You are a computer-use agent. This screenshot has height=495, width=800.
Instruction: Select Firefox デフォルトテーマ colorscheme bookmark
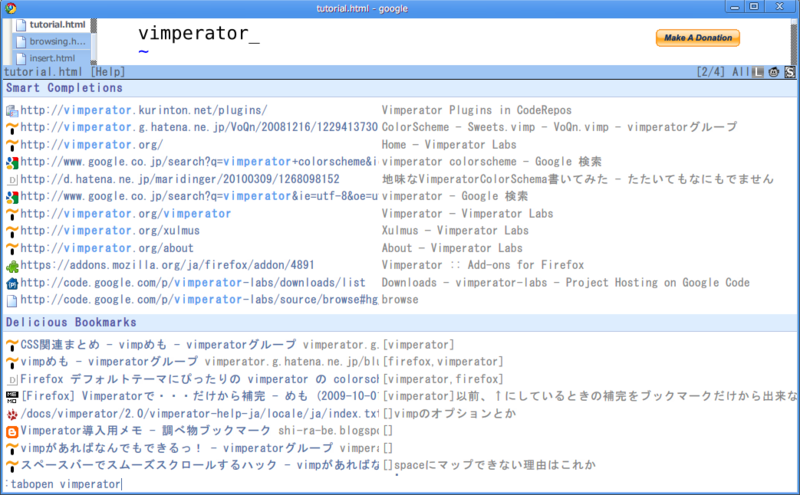pos(400,379)
